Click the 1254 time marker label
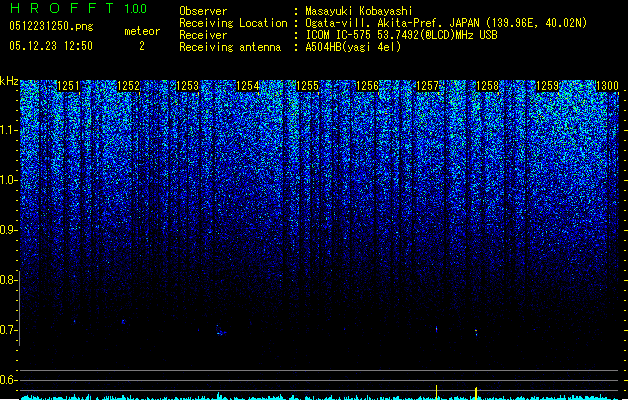Viewport: 629px width, 400px height. click(248, 86)
